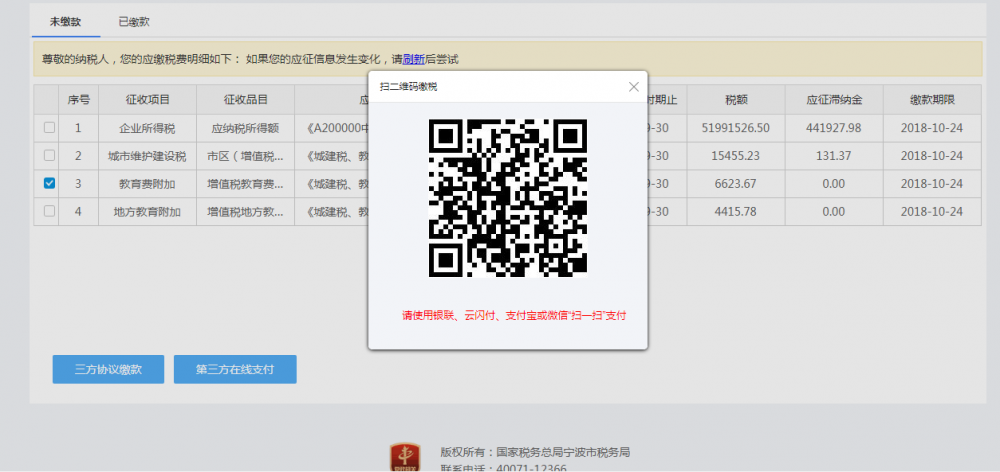Click the 增值税教育费... cell

pos(246,184)
